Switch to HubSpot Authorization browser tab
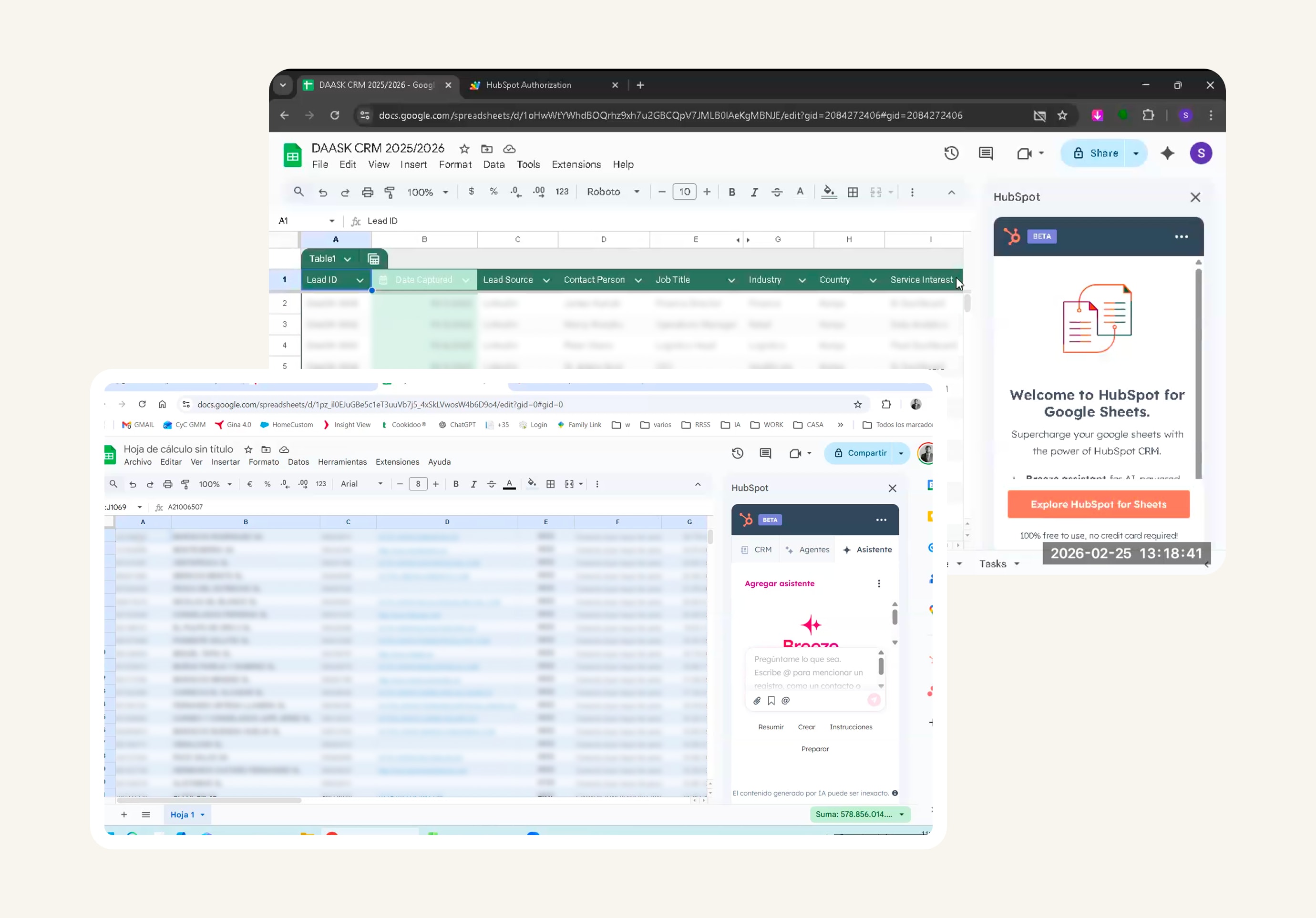Viewport: 1316px width, 918px height. (x=542, y=85)
